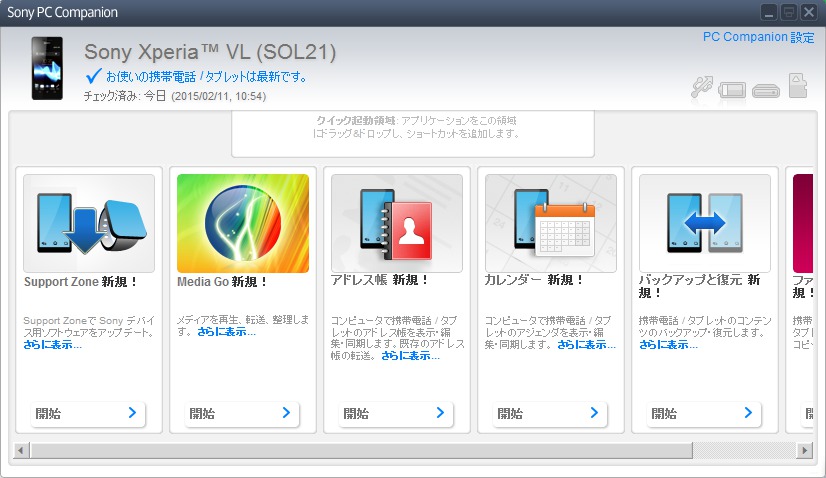826x478 pixels.
Task: Click the left arrow of horizontal scrollbar
Action: (21, 451)
